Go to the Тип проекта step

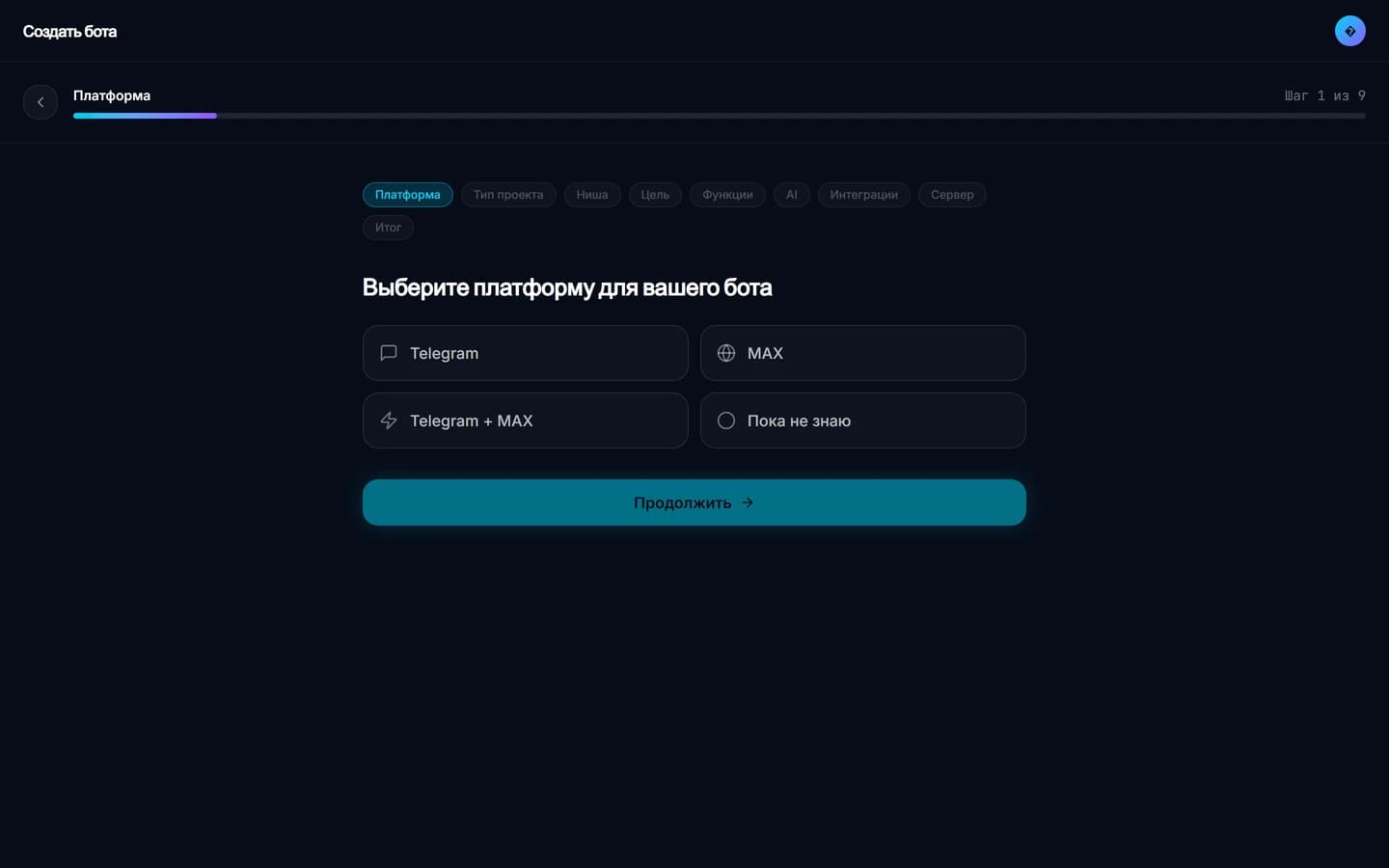coord(508,195)
